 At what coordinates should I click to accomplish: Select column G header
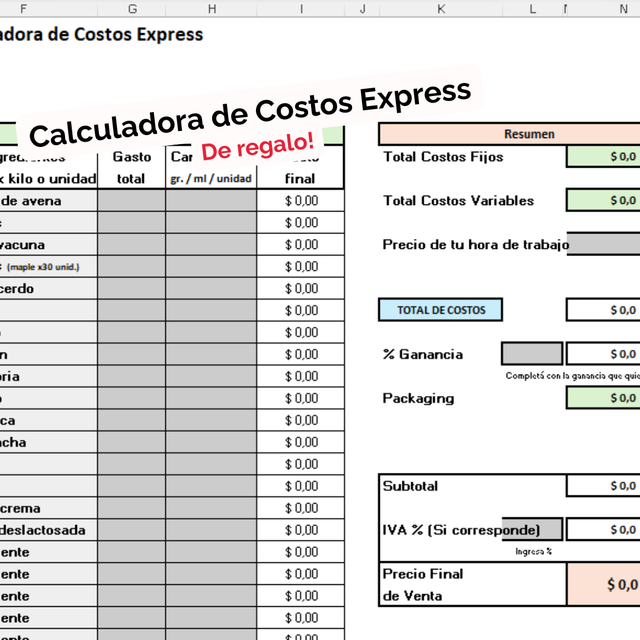(132, 8)
